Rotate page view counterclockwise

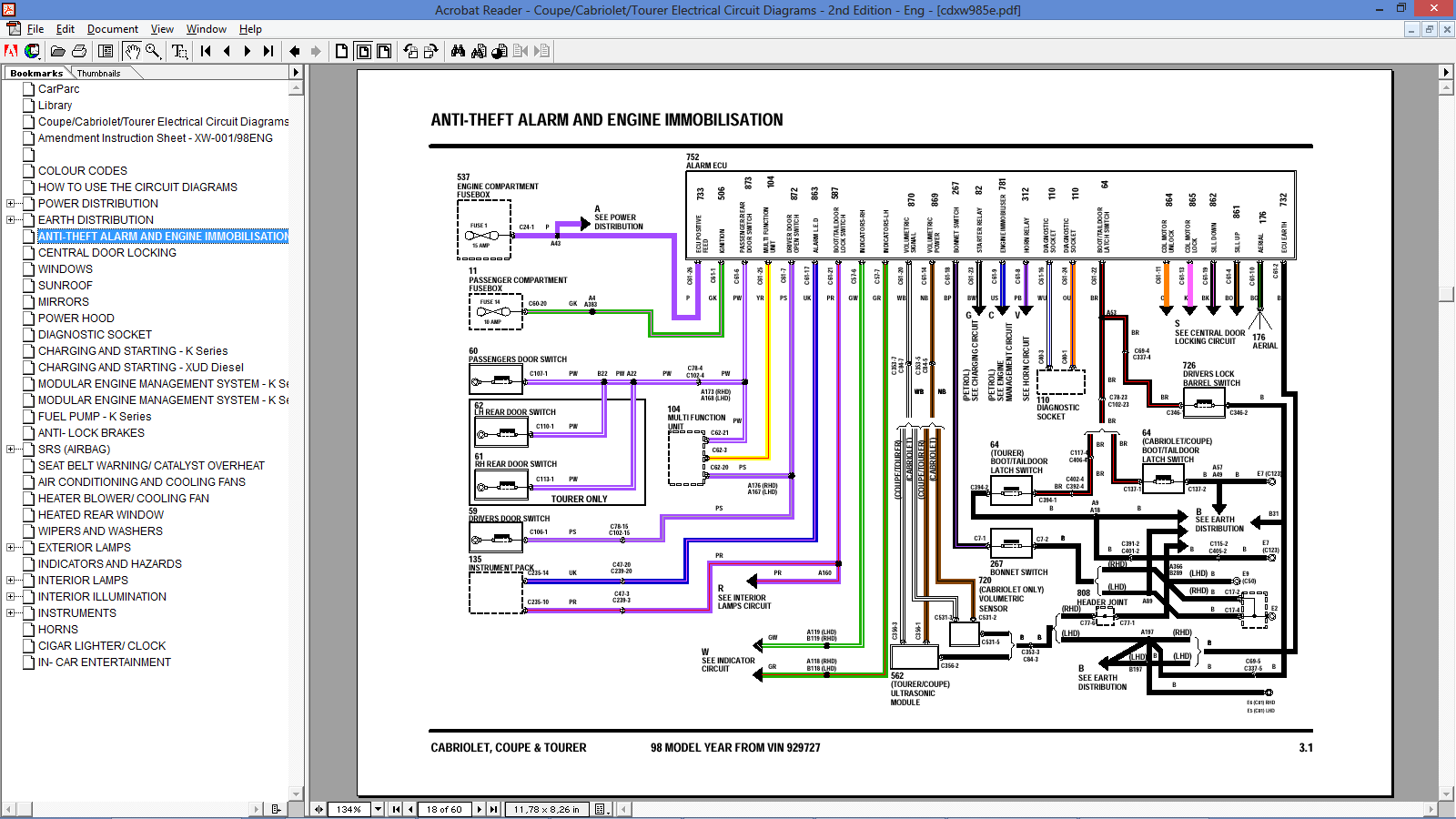[410, 51]
